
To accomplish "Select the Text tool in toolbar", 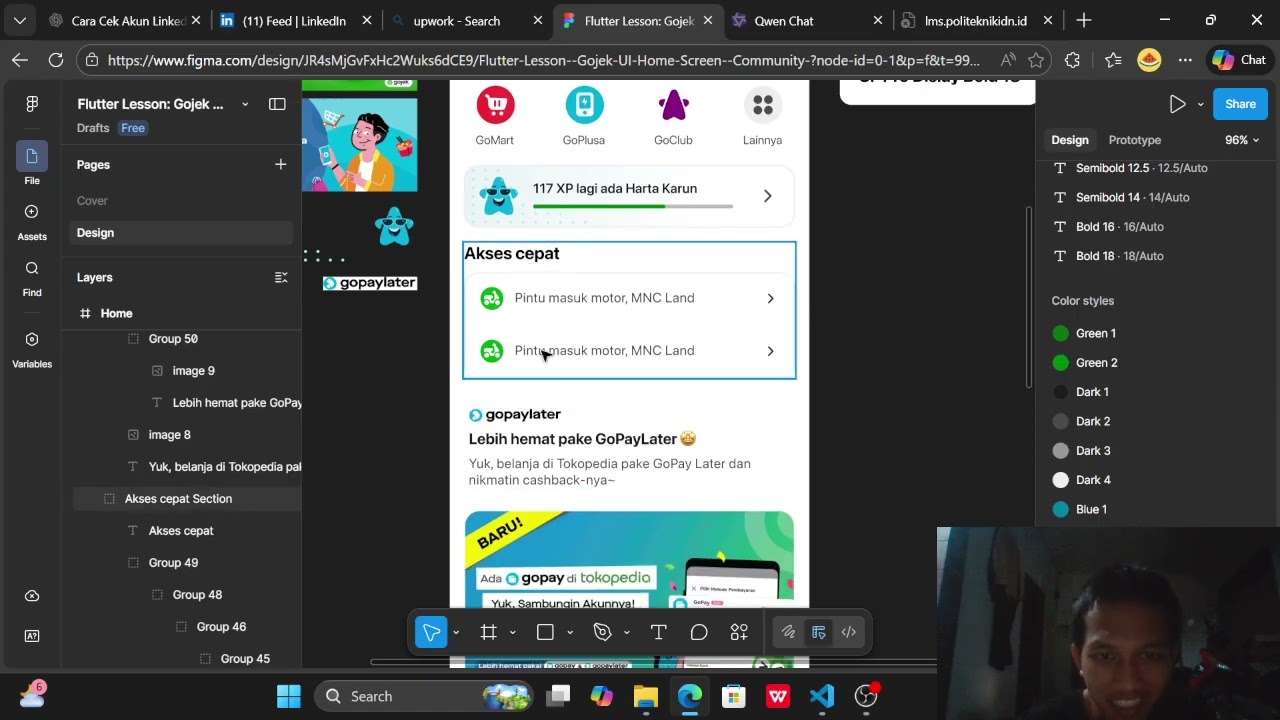I will (659, 632).
